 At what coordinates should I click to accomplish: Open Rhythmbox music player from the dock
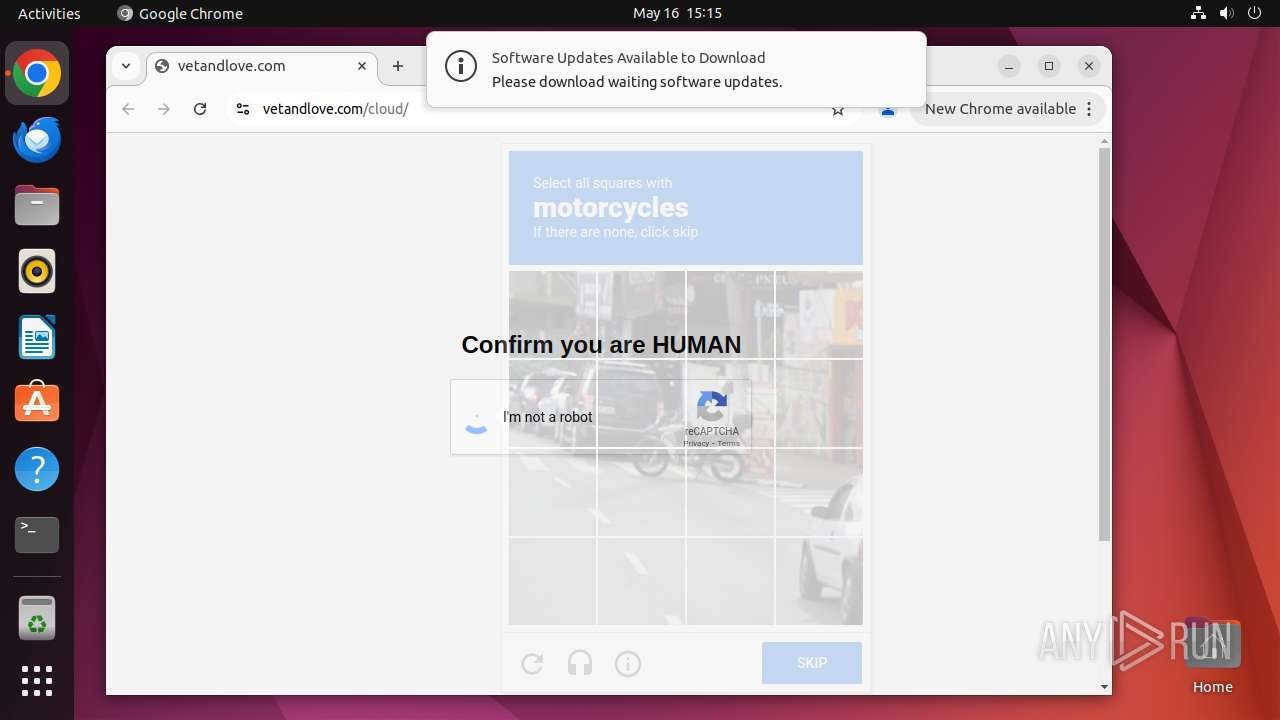click(37, 272)
